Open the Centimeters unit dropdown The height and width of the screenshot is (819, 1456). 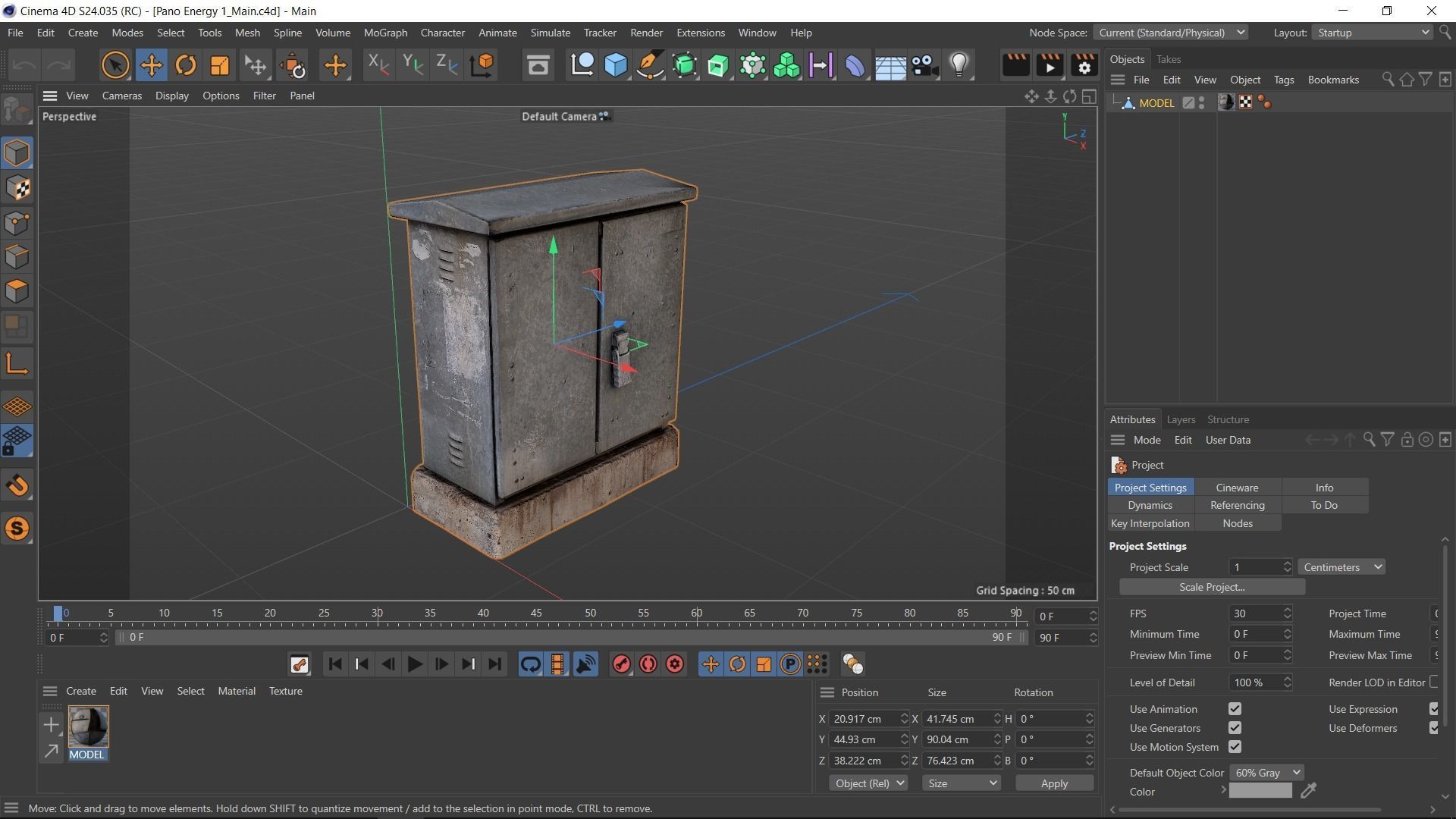(1341, 567)
